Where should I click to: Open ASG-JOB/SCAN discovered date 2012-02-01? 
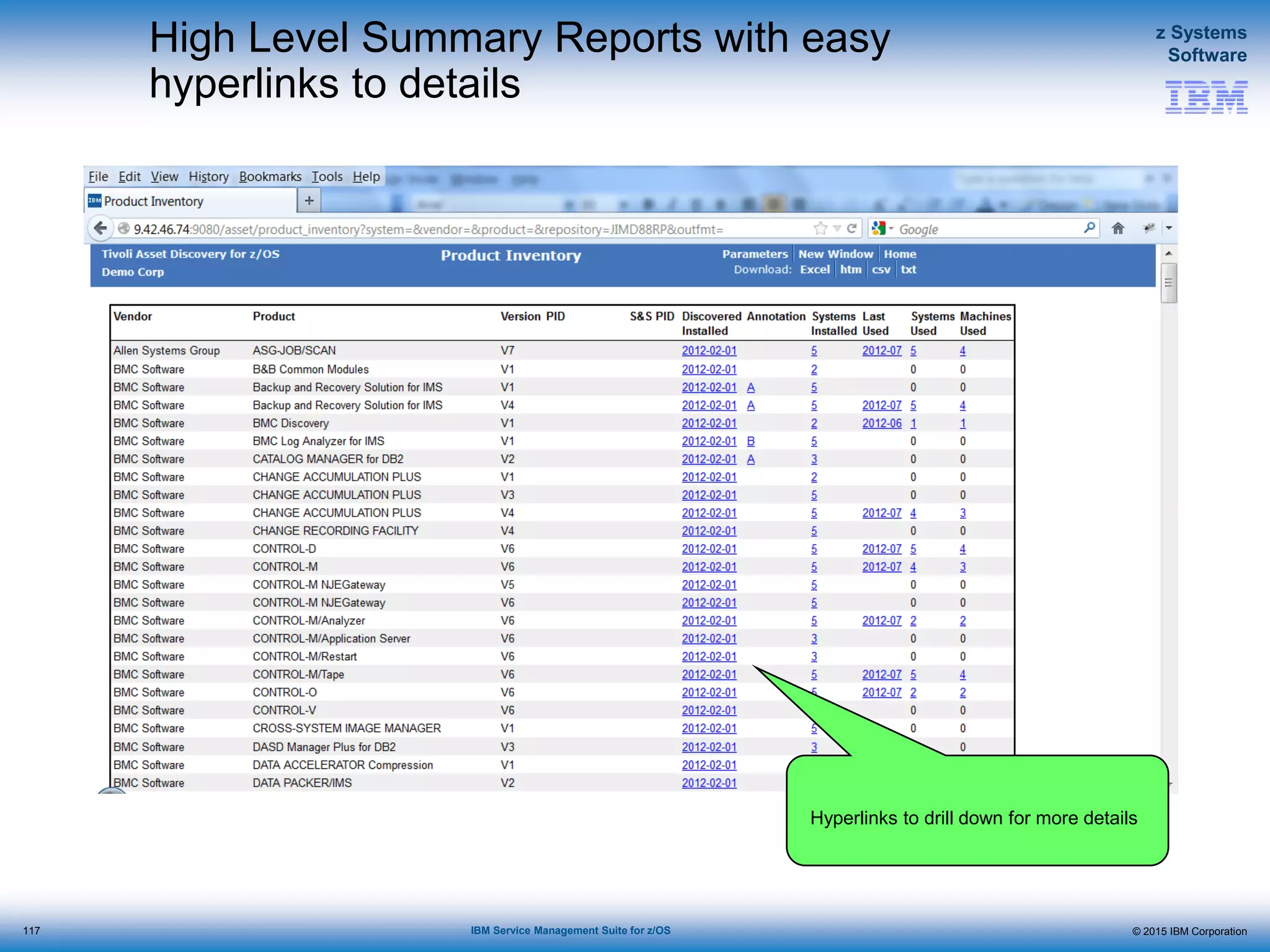(x=709, y=350)
